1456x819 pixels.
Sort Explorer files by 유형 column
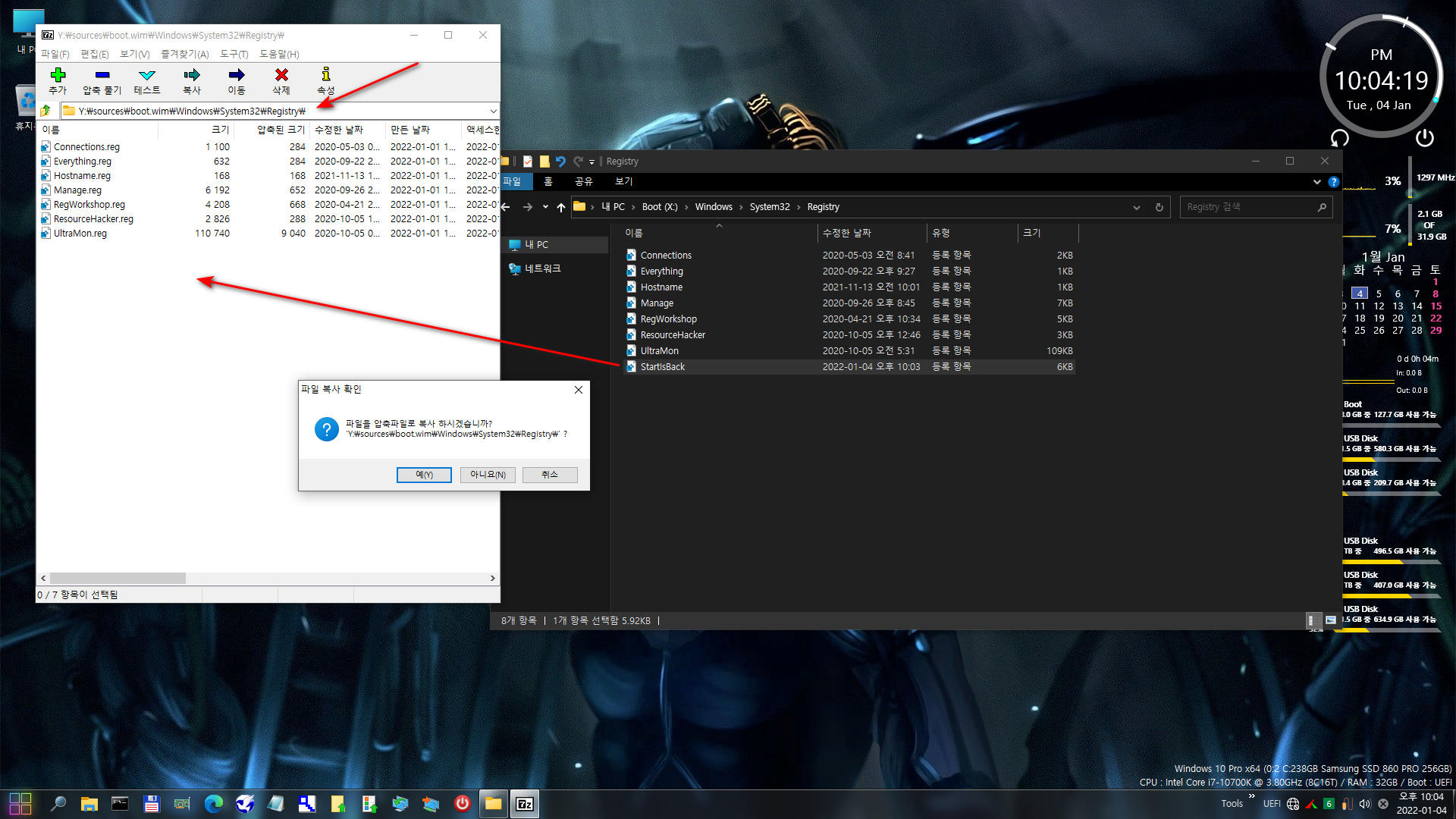point(972,233)
